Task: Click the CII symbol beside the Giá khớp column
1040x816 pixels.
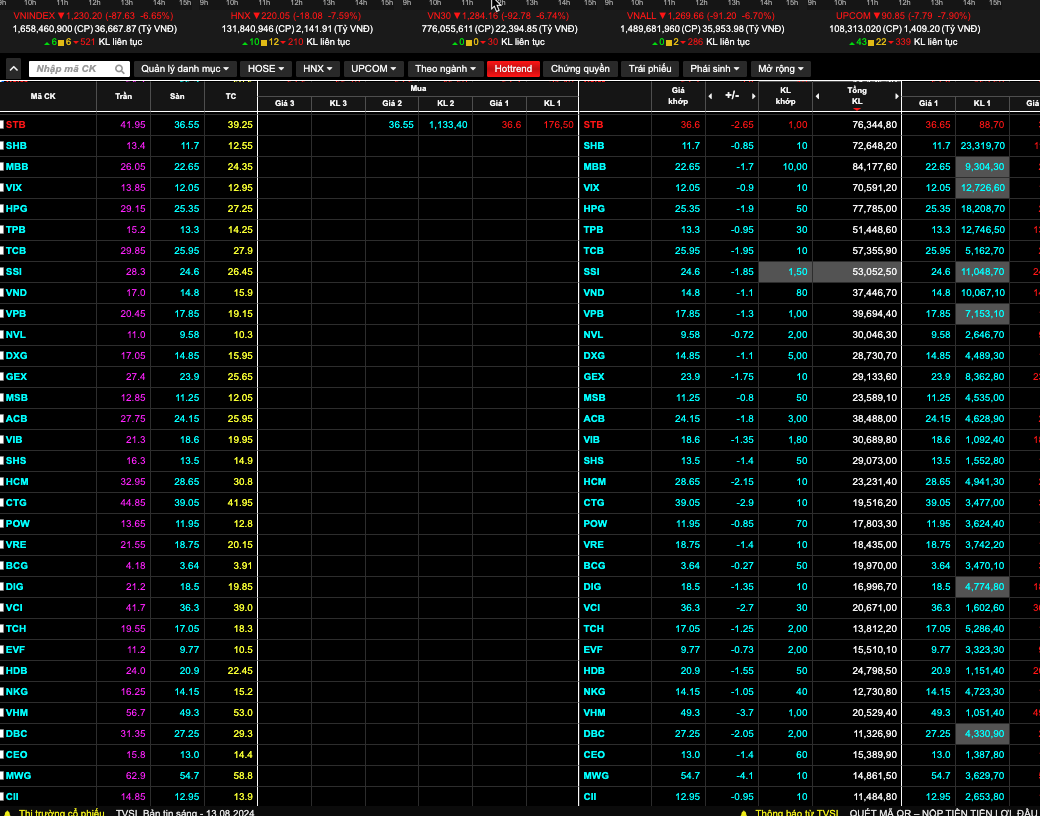Action: (x=590, y=797)
